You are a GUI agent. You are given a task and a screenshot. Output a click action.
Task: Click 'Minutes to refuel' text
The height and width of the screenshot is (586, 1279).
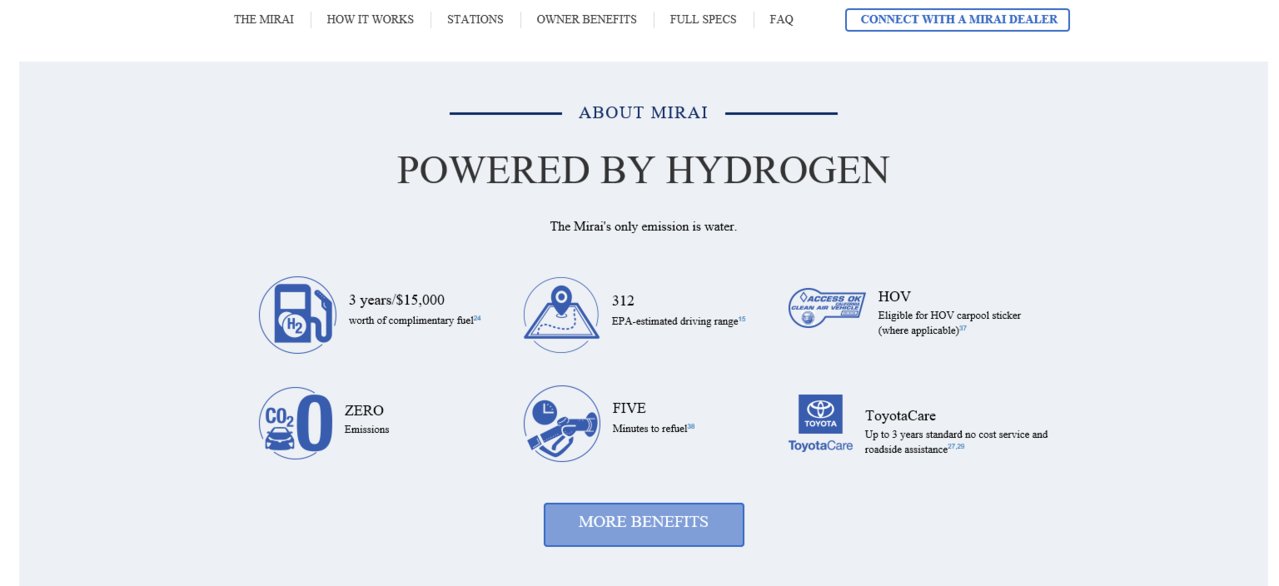click(650, 428)
